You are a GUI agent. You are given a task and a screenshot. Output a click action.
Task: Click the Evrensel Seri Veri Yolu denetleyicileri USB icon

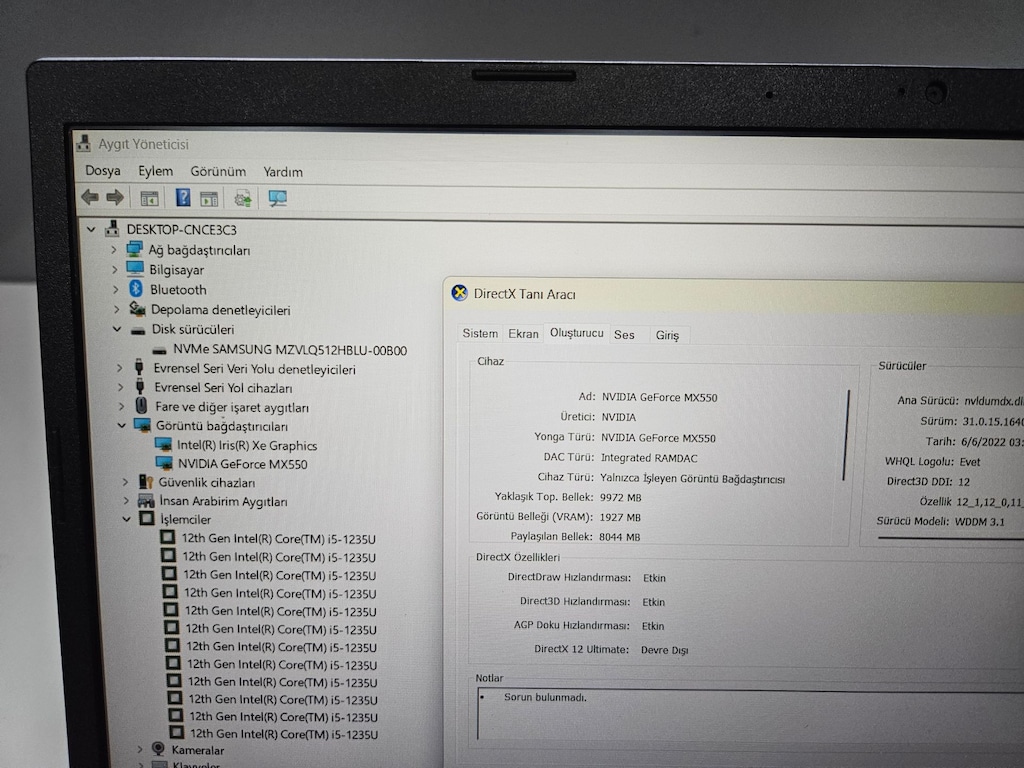(139, 367)
